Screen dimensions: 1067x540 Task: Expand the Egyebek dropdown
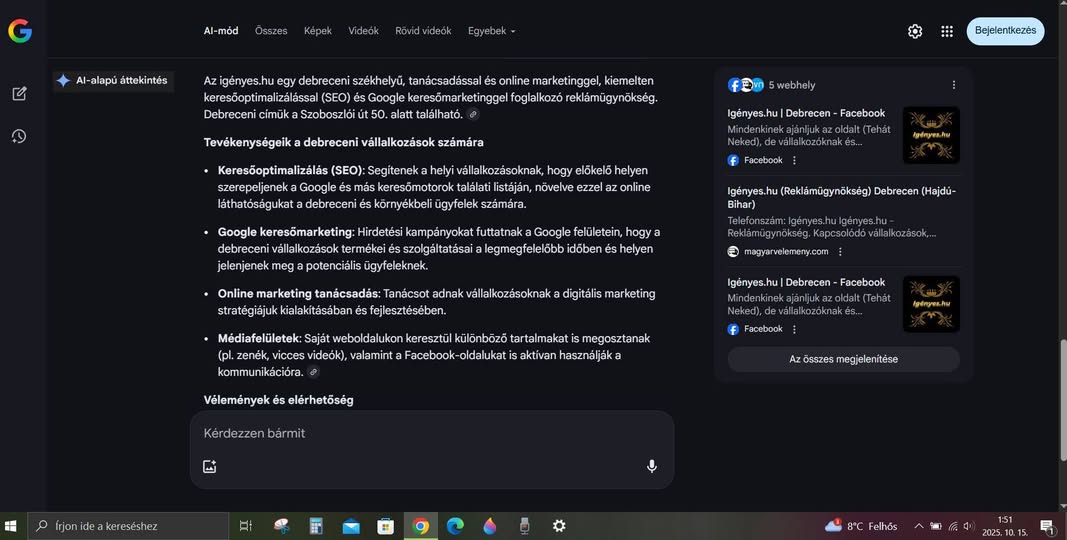pos(491,31)
